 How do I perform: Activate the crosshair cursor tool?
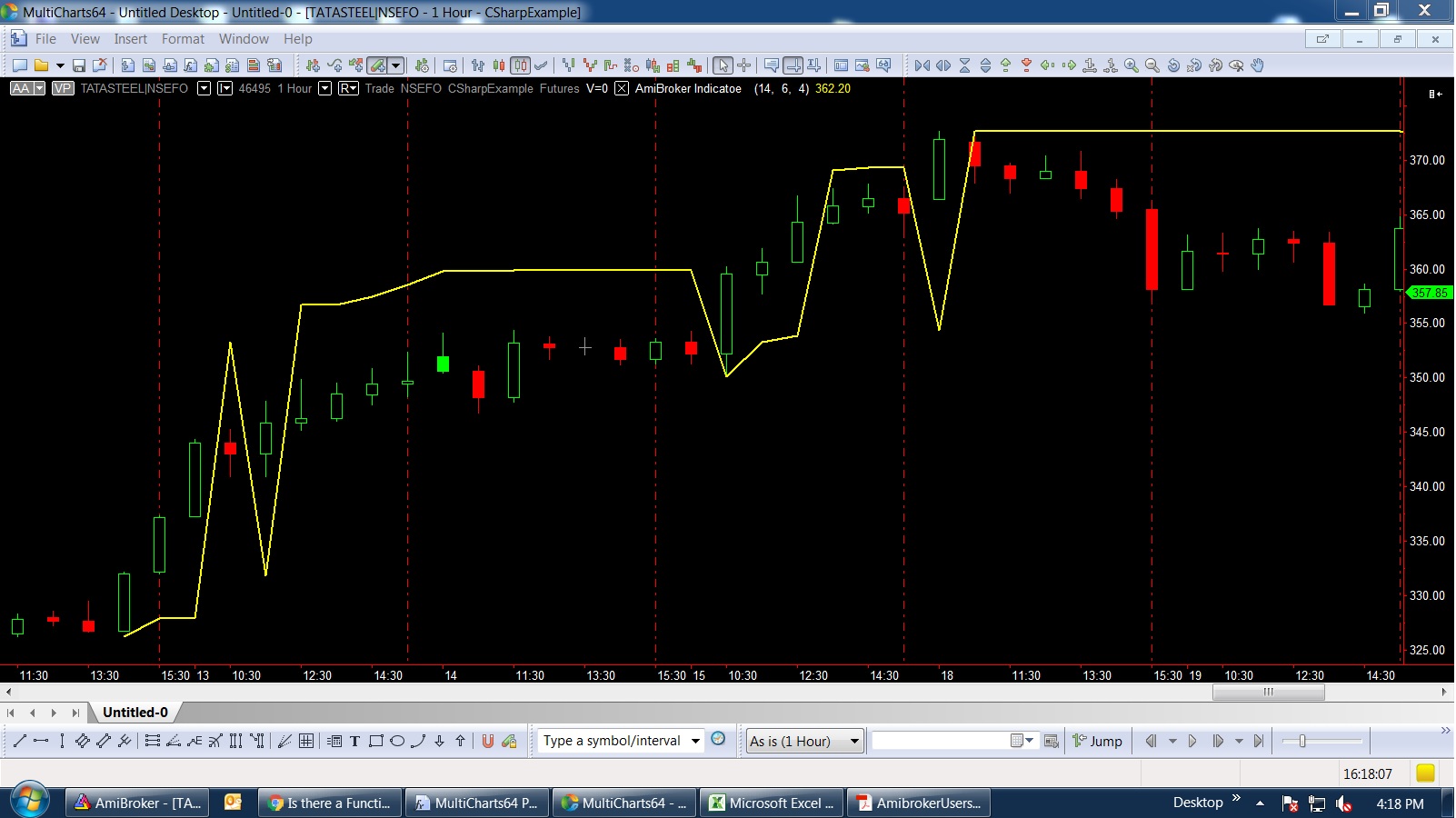743,65
